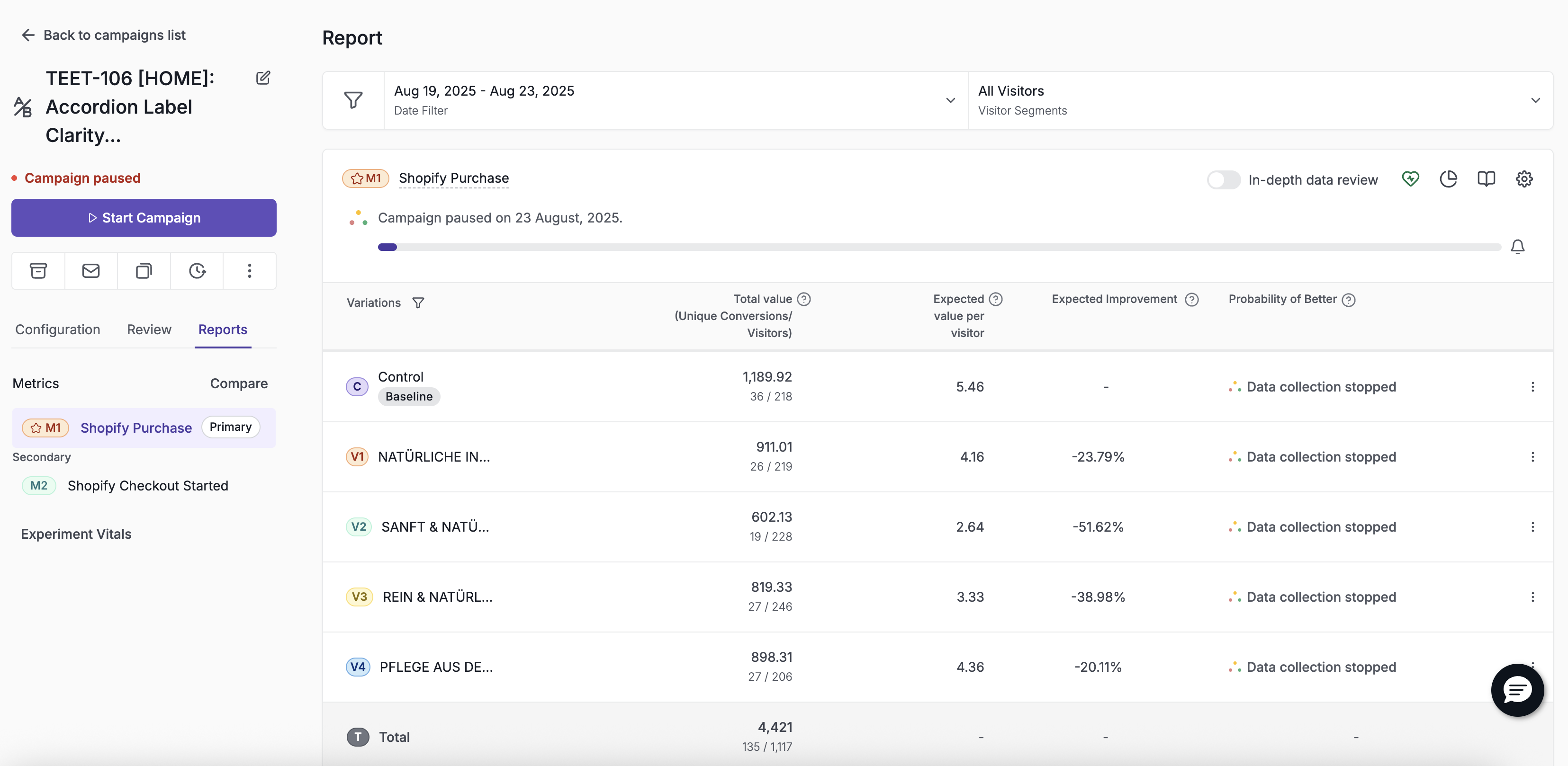Click the email report envelope icon

90,271
